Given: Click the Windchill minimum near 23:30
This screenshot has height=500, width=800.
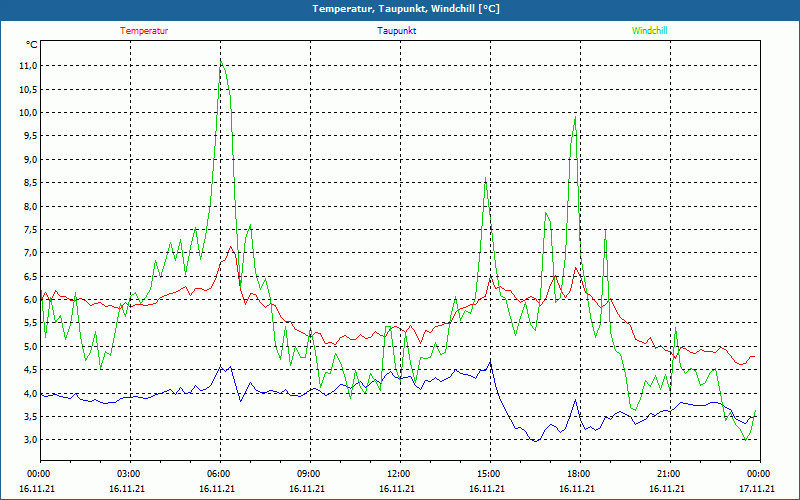Looking at the screenshot, I should [x=746, y=440].
